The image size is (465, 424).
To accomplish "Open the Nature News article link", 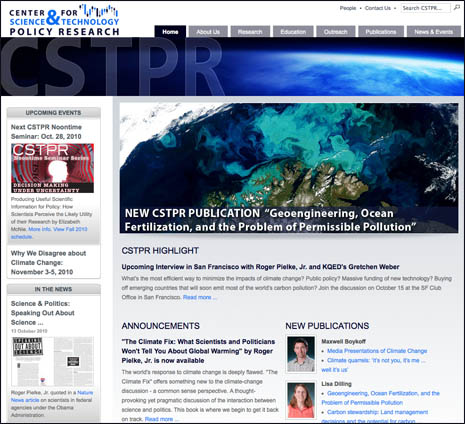I will click(x=52, y=396).
